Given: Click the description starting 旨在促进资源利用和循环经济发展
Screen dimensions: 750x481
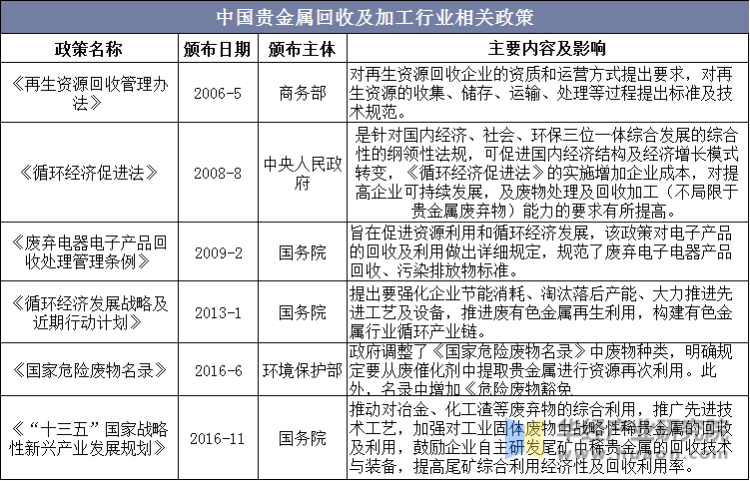Looking at the screenshot, I should (x=541, y=252).
